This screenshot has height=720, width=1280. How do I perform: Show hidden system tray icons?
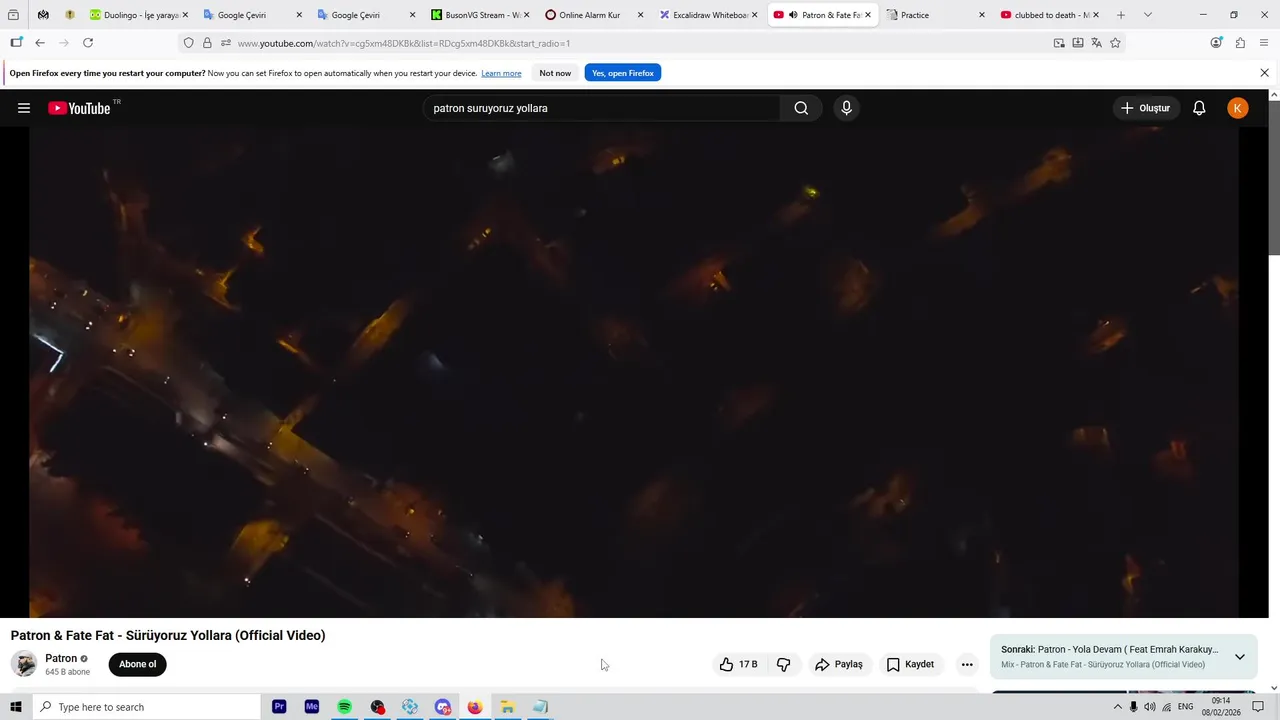pos(1118,707)
